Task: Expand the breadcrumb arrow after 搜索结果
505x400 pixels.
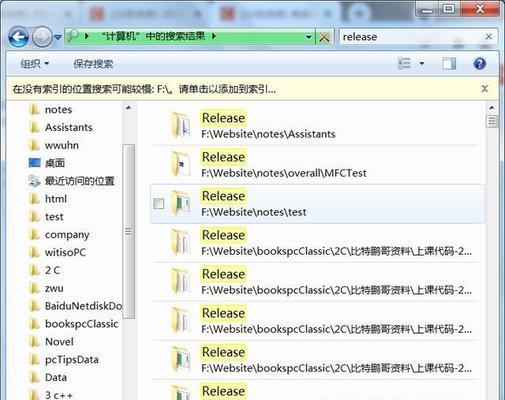Action: point(214,36)
